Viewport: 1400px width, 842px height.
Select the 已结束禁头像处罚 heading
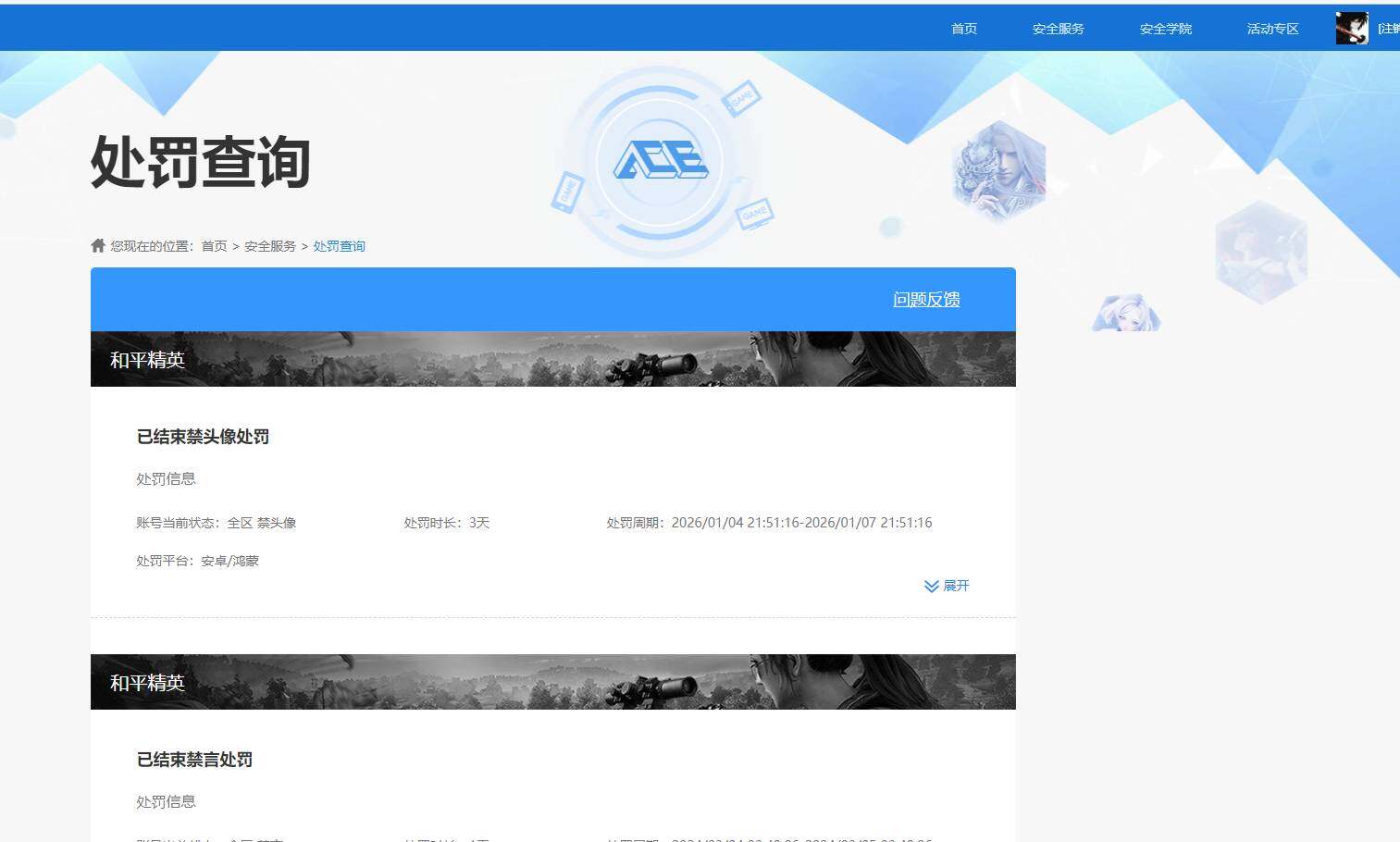click(x=203, y=437)
